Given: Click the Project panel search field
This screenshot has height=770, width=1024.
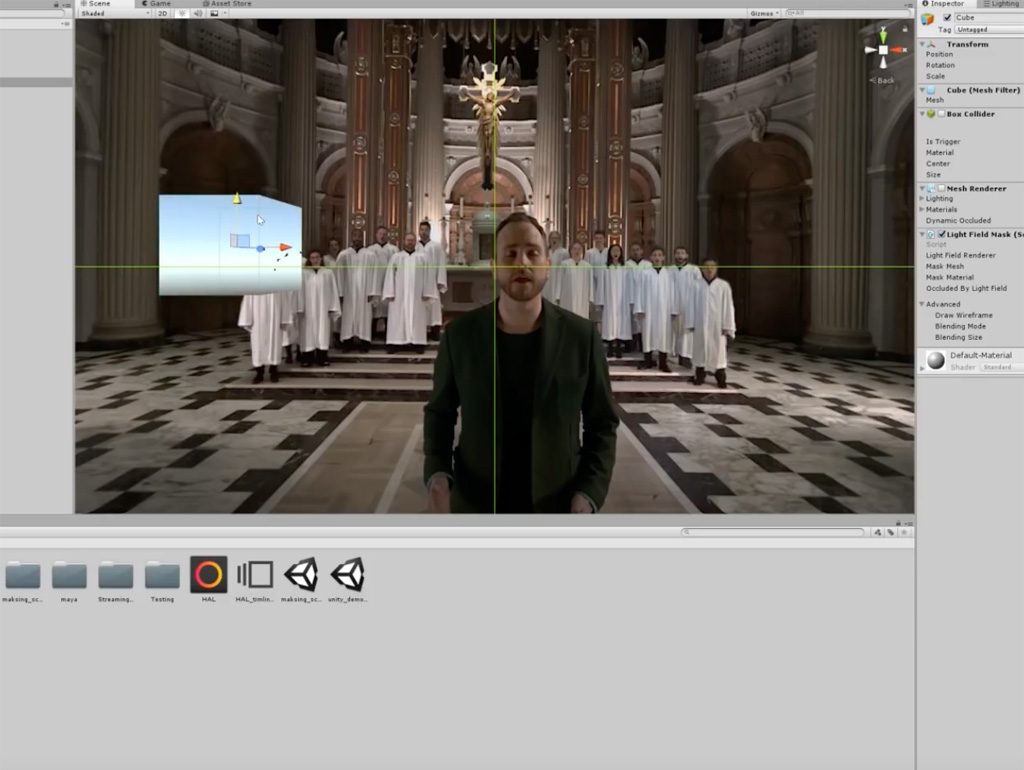Looking at the screenshot, I should [773, 532].
